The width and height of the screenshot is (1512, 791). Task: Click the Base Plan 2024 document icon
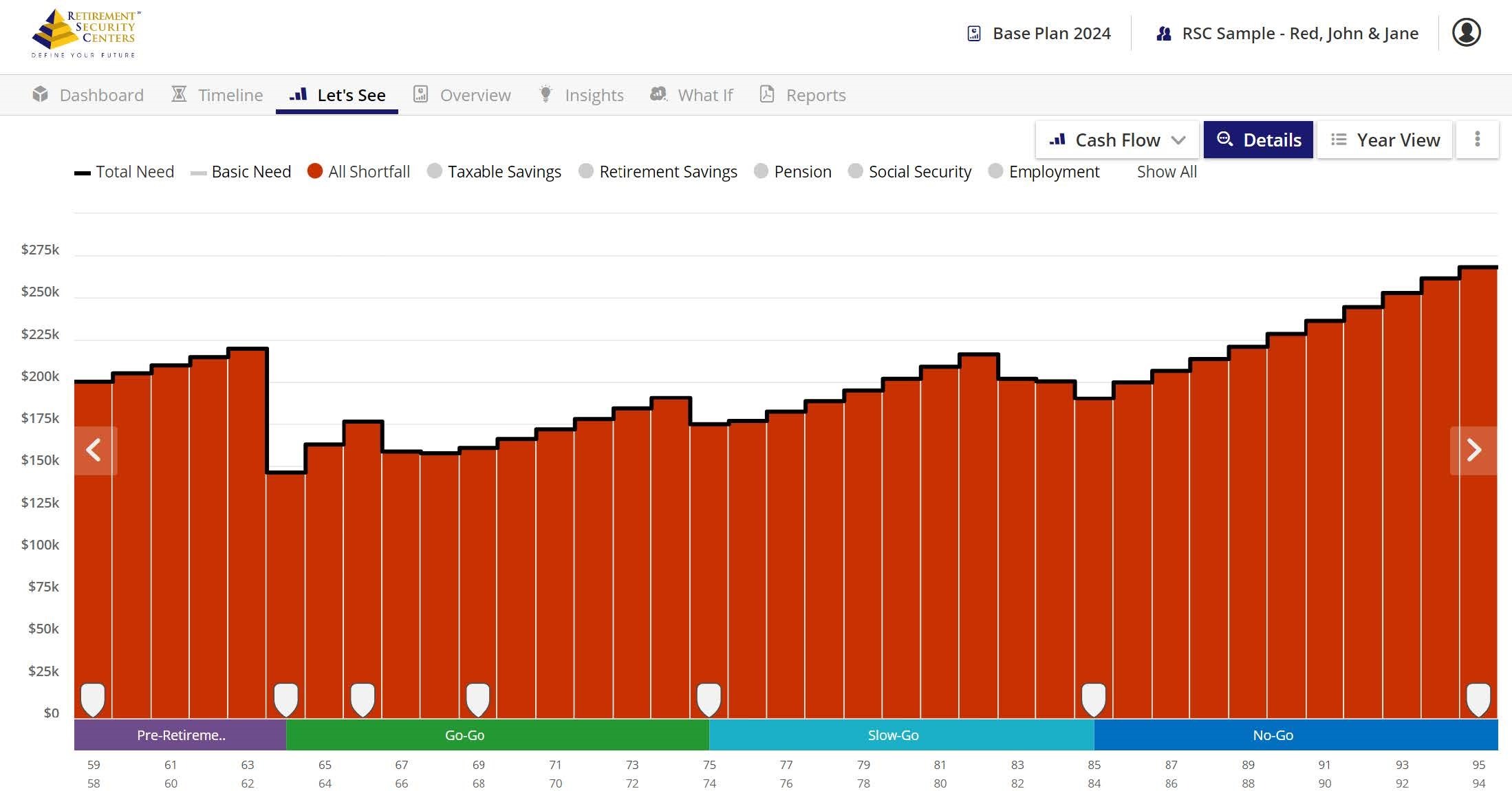[974, 34]
